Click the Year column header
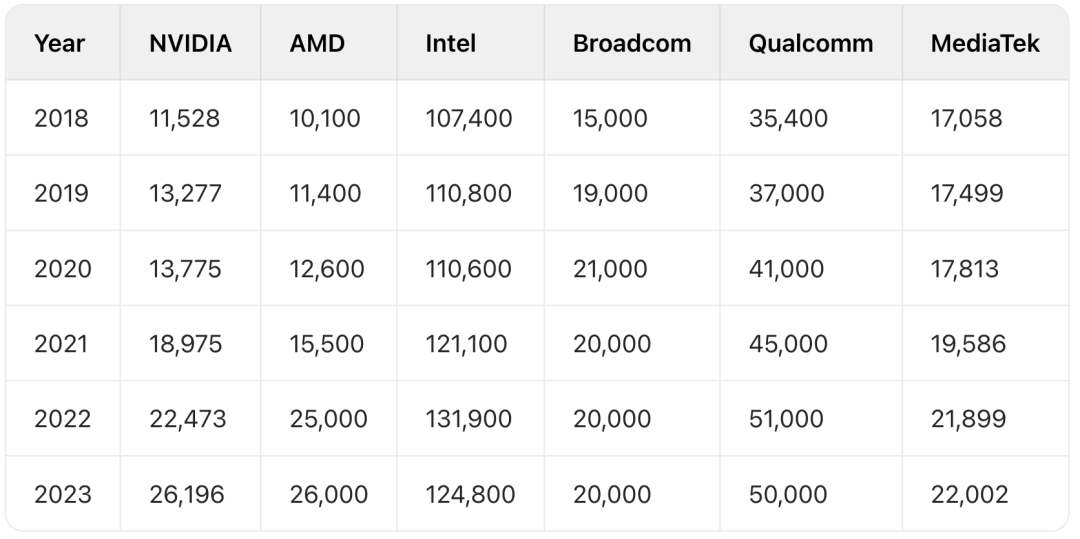1080x539 pixels. [60, 43]
